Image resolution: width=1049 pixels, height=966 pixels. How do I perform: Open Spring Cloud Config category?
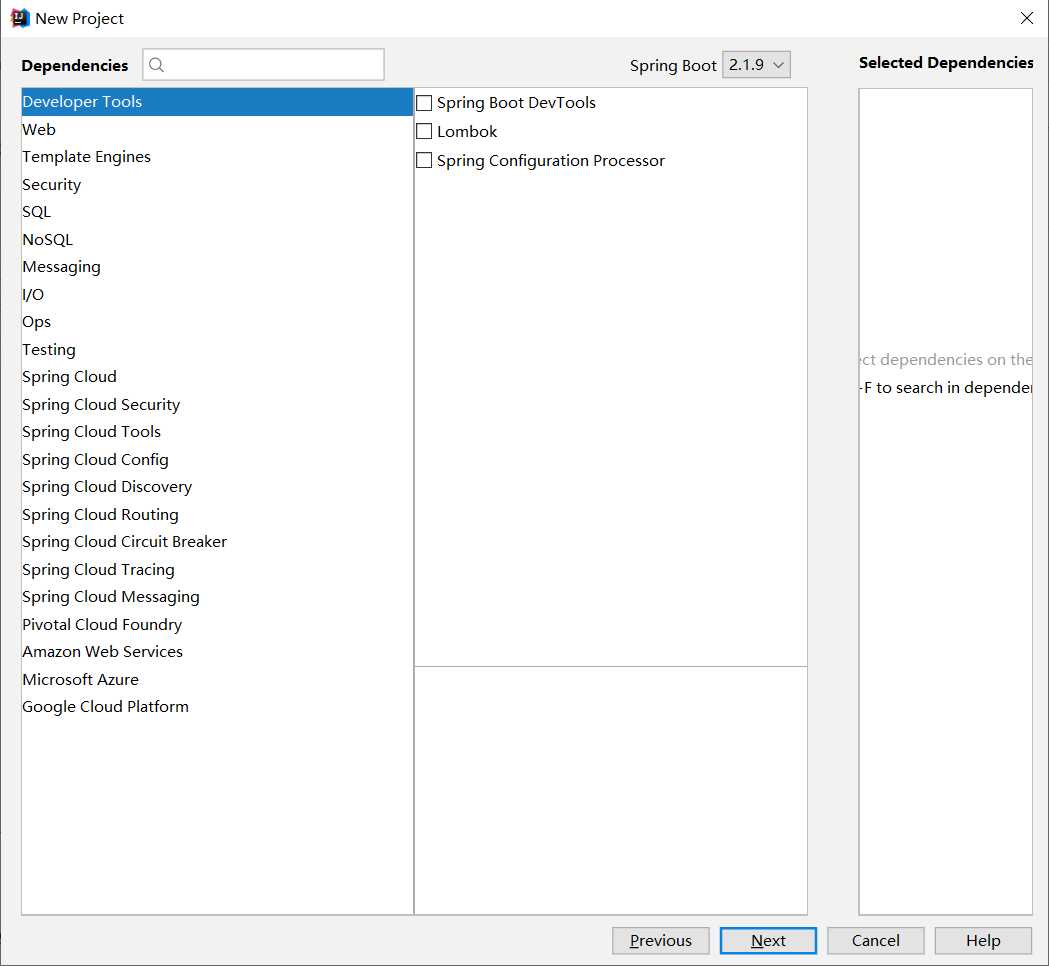[217, 460]
